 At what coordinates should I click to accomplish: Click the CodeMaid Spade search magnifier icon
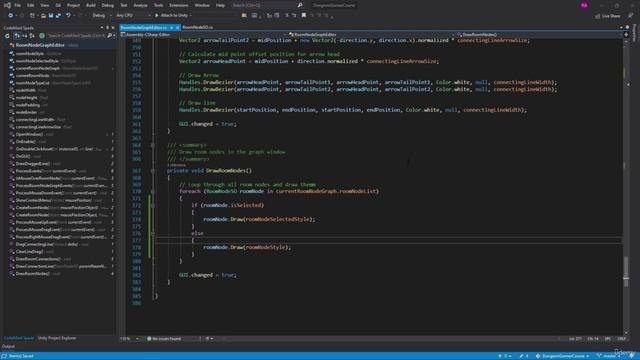pyautogui.click(x=110, y=36)
